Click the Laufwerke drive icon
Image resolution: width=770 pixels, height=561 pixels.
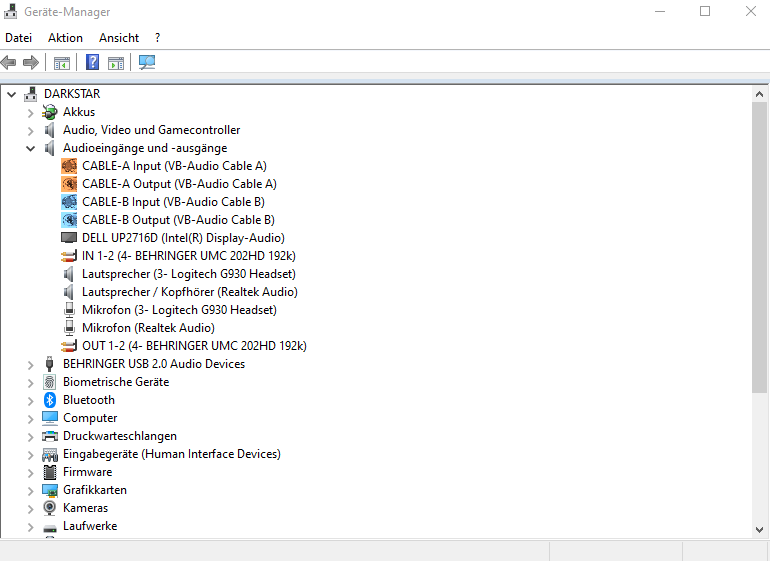[50, 527]
